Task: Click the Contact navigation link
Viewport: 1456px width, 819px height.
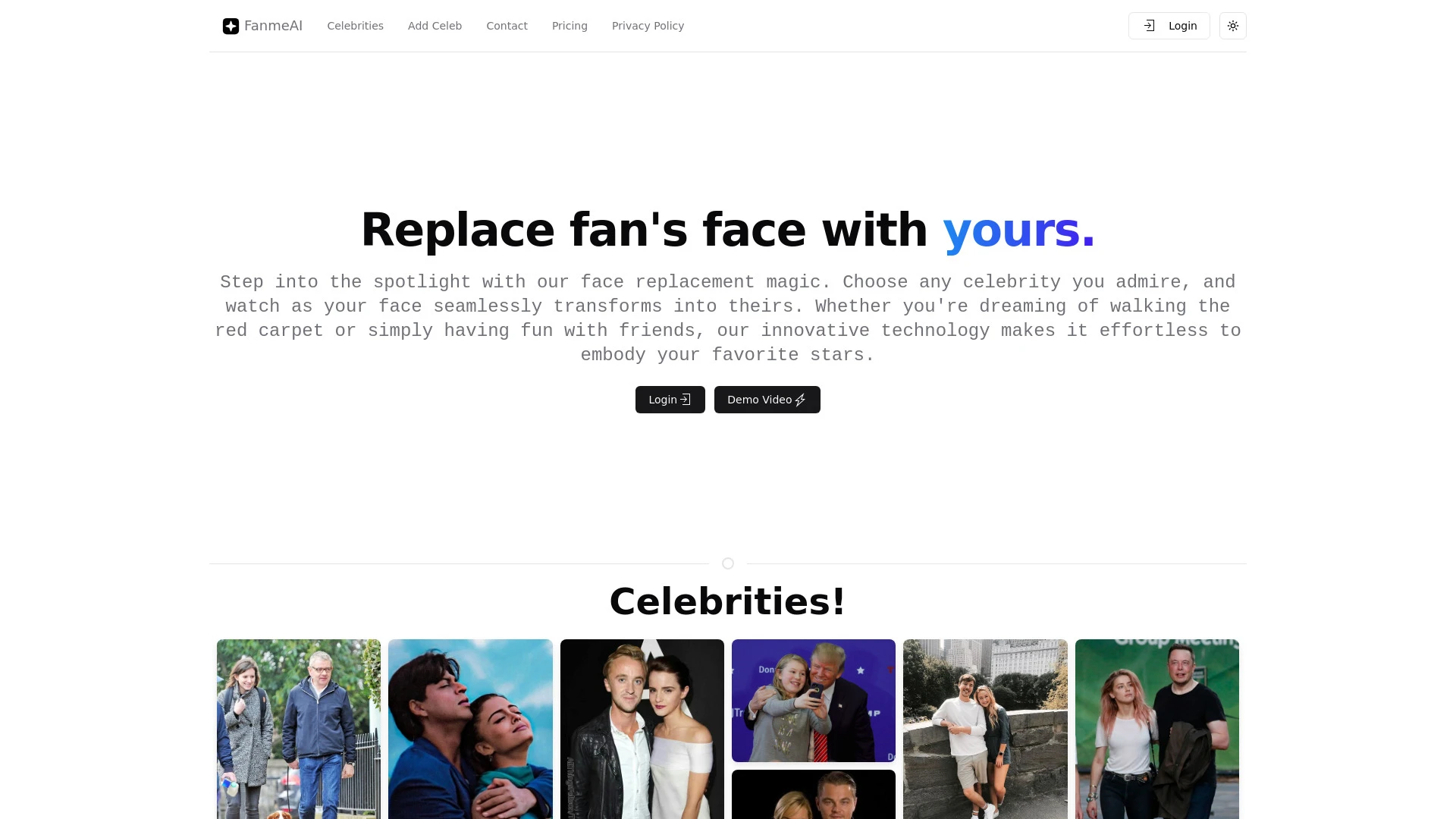Action: tap(507, 26)
